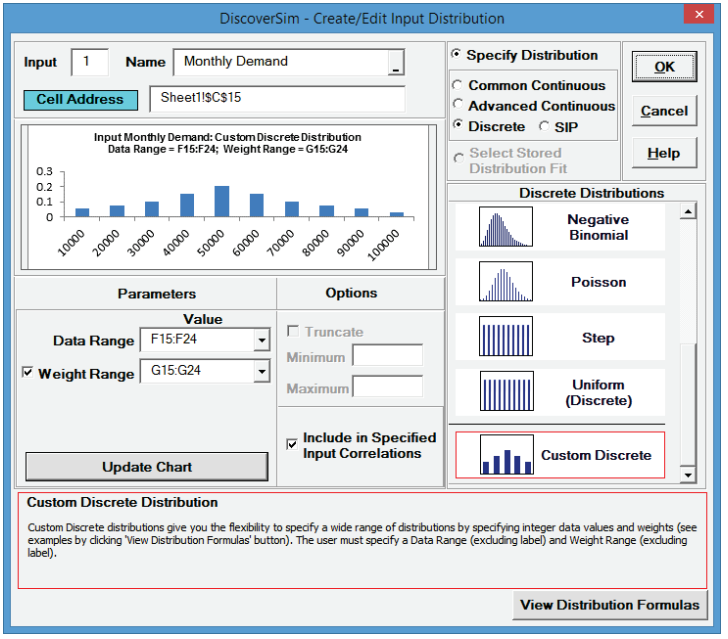
Task: Enable the Truncate checkbox
Action: coord(293,331)
